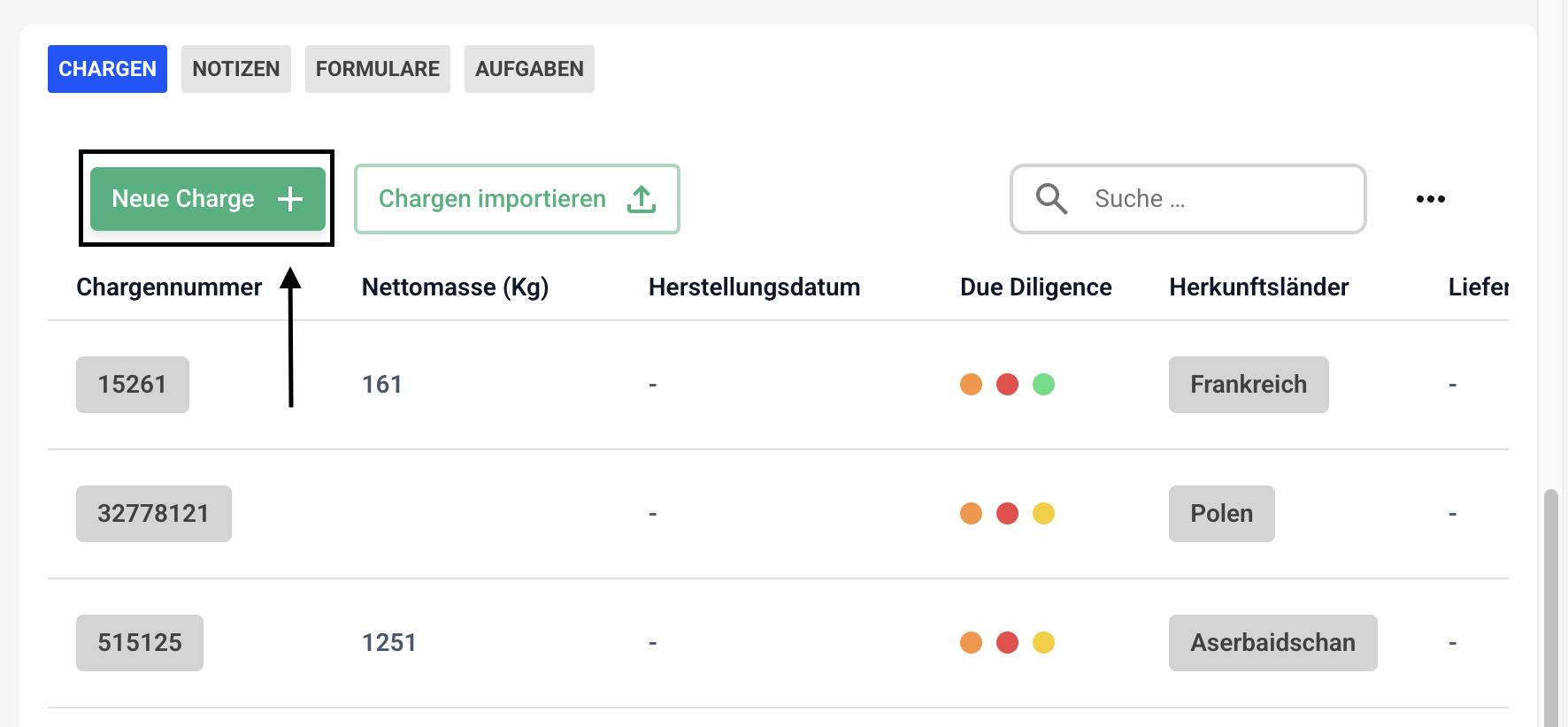Select the Chargen tab
Image resolution: width=1568 pixels, height=727 pixels.
coord(107,69)
